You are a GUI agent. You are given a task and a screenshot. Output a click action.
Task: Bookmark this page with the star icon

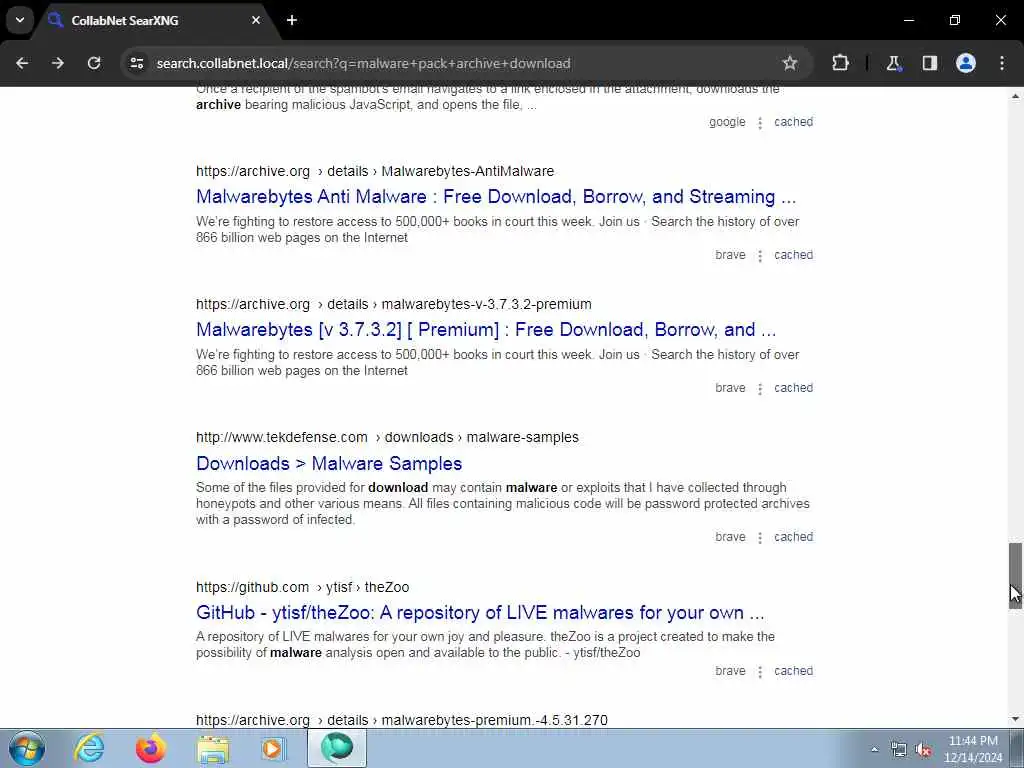790,63
